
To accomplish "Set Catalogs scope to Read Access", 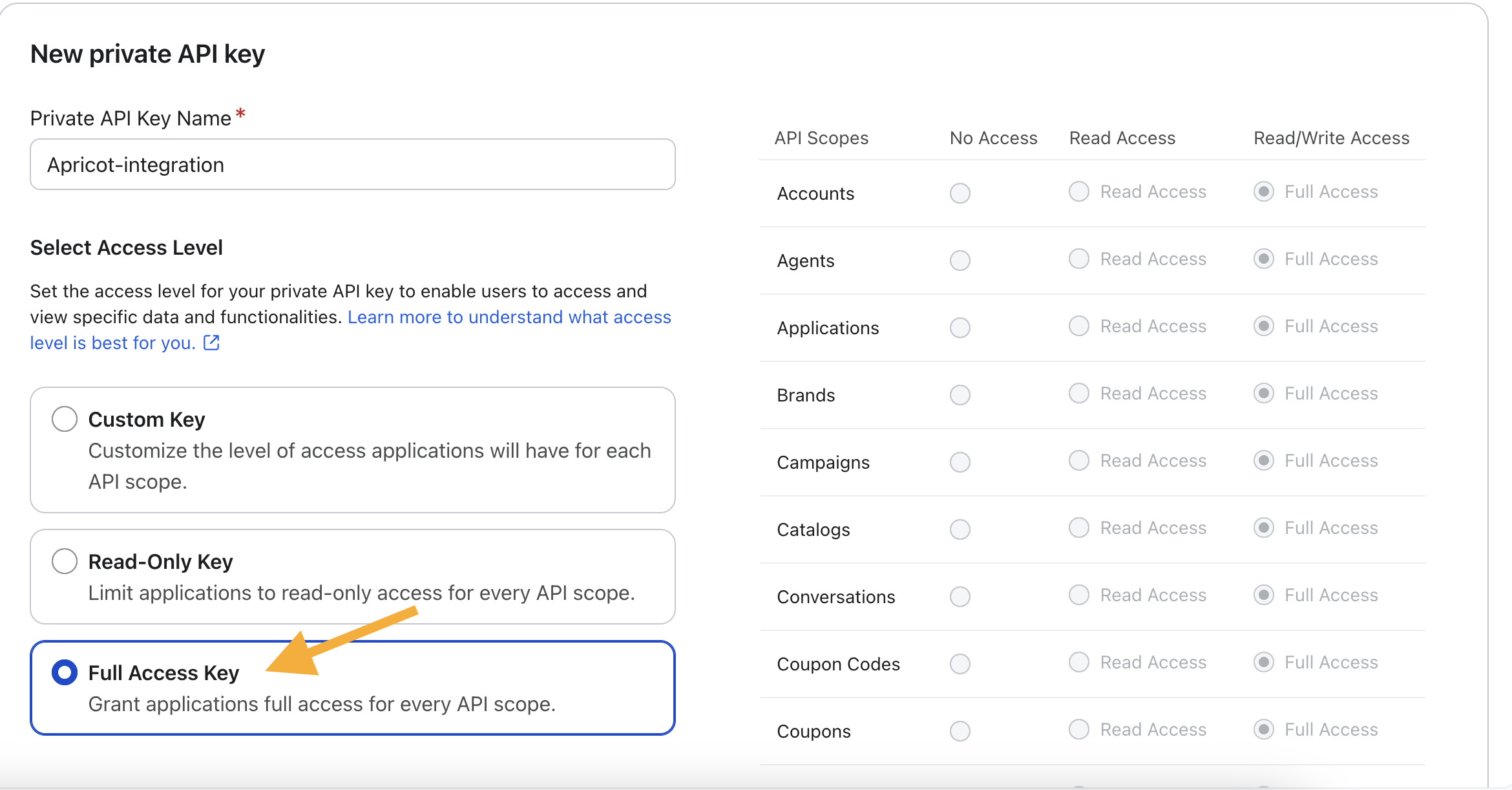I will 1079,528.
